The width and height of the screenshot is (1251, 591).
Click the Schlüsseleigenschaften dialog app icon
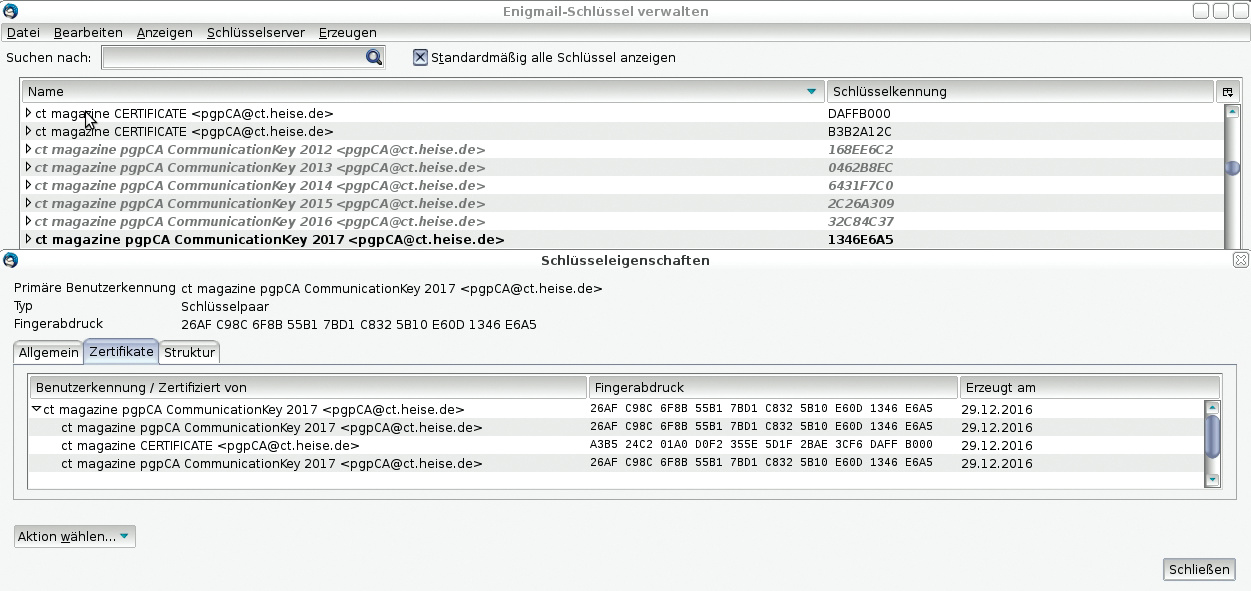pos(11,260)
